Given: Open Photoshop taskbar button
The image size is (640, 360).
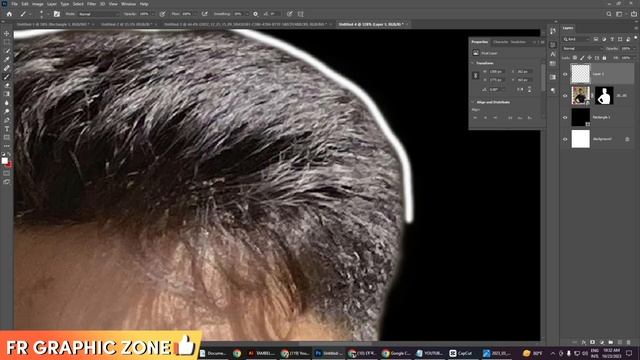Looking at the screenshot, I should [329, 353].
